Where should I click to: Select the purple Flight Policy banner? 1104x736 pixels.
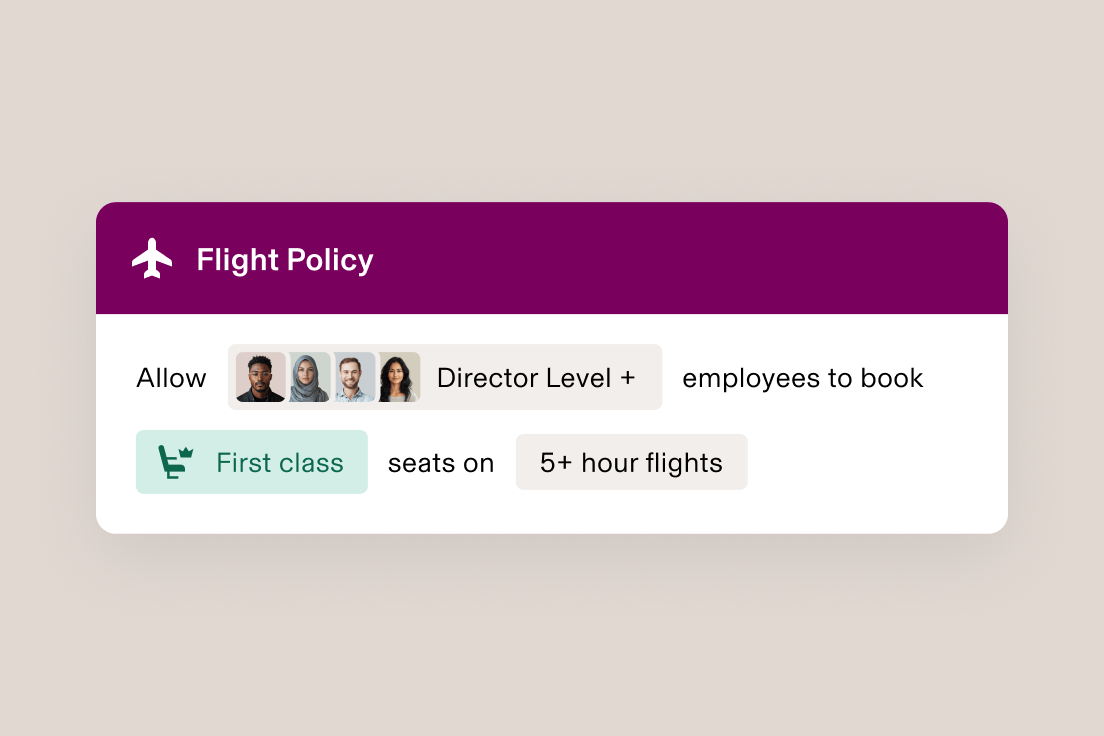tap(552, 257)
